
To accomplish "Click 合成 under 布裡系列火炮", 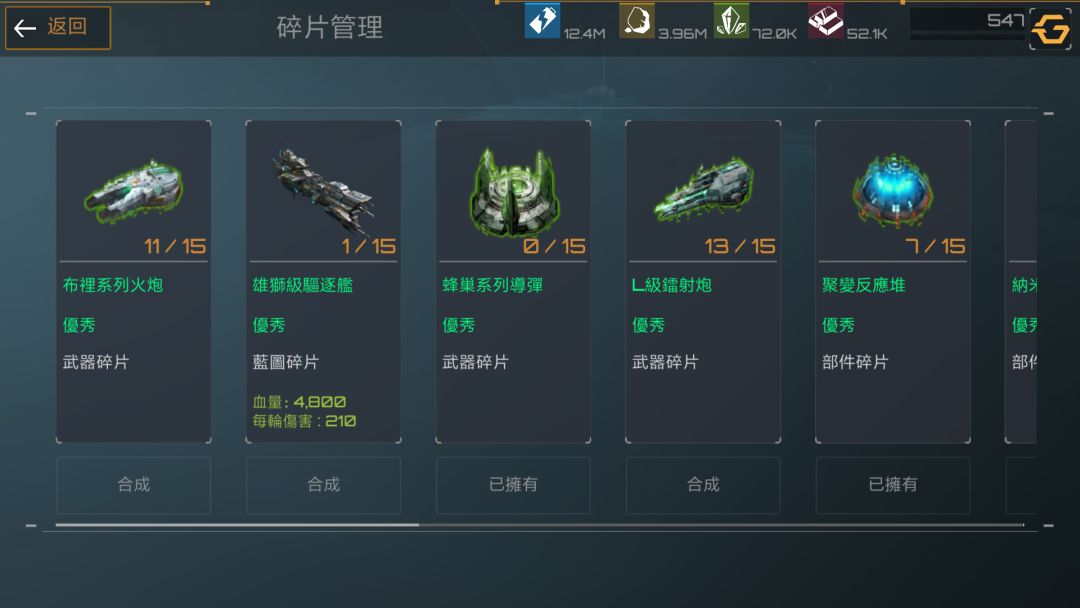I will coord(134,485).
